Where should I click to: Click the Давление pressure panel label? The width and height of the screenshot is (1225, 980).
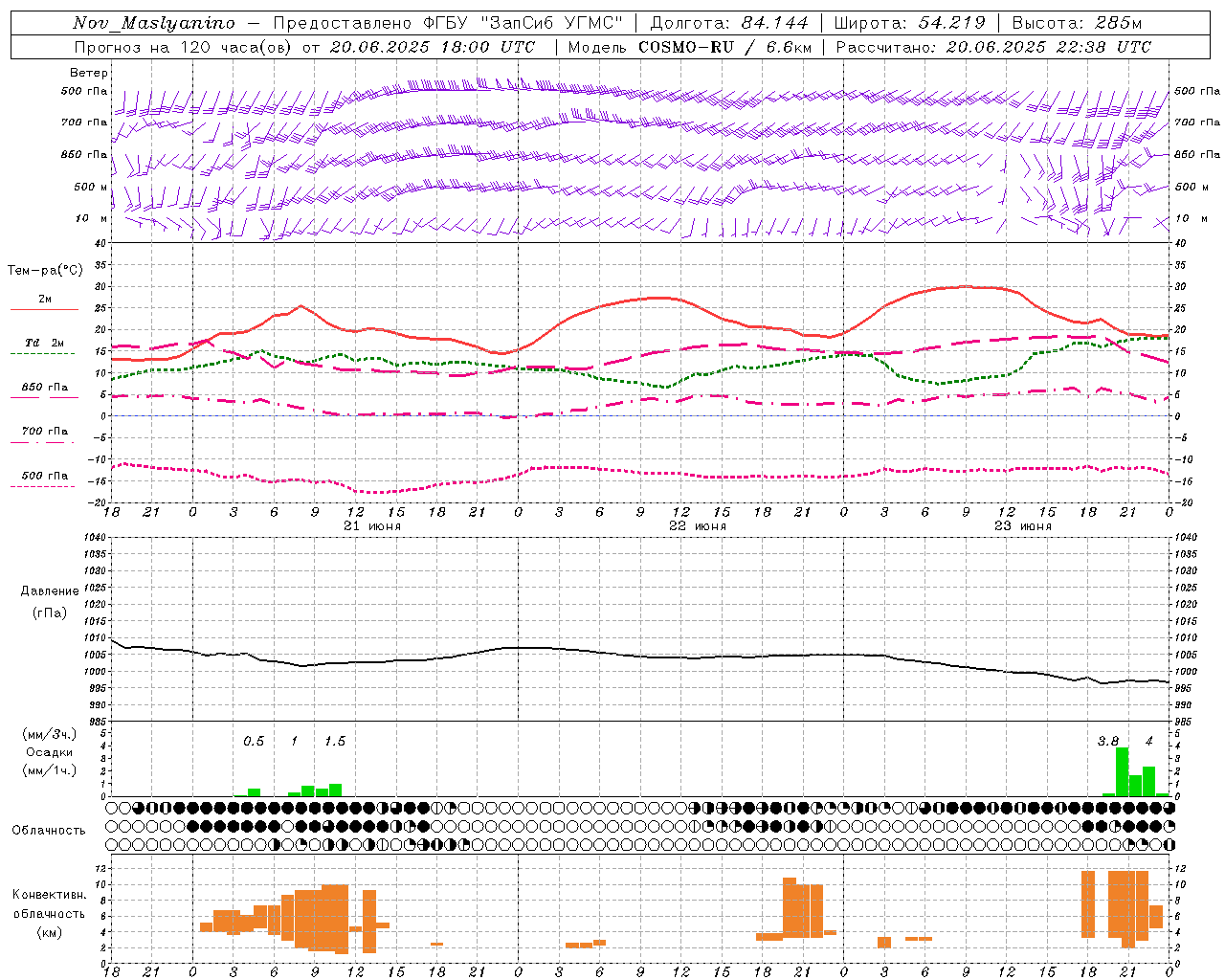tap(50, 591)
